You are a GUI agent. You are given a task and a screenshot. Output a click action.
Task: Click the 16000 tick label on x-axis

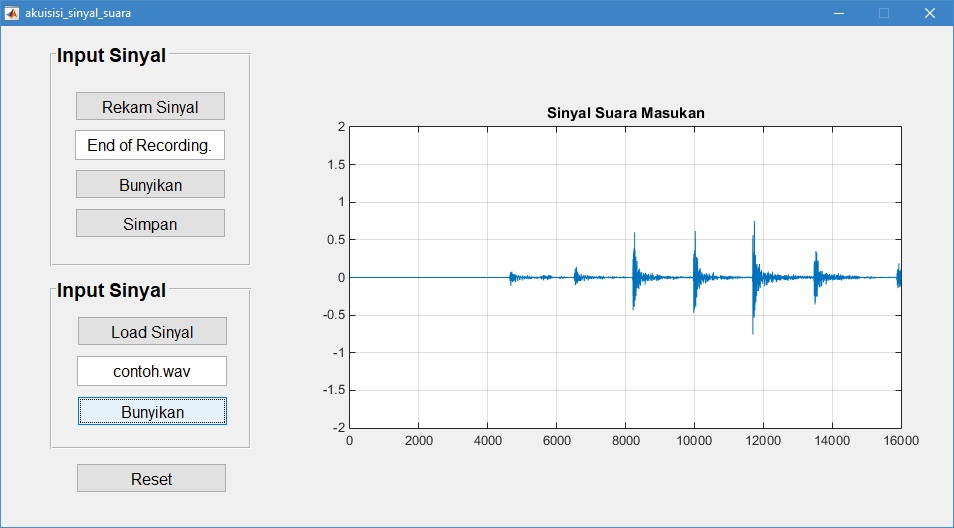pos(900,440)
